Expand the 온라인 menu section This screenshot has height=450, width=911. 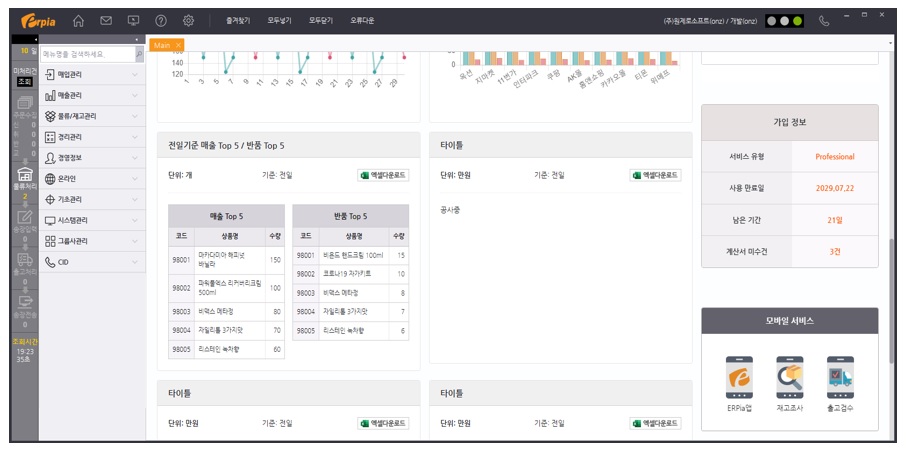(x=92, y=178)
